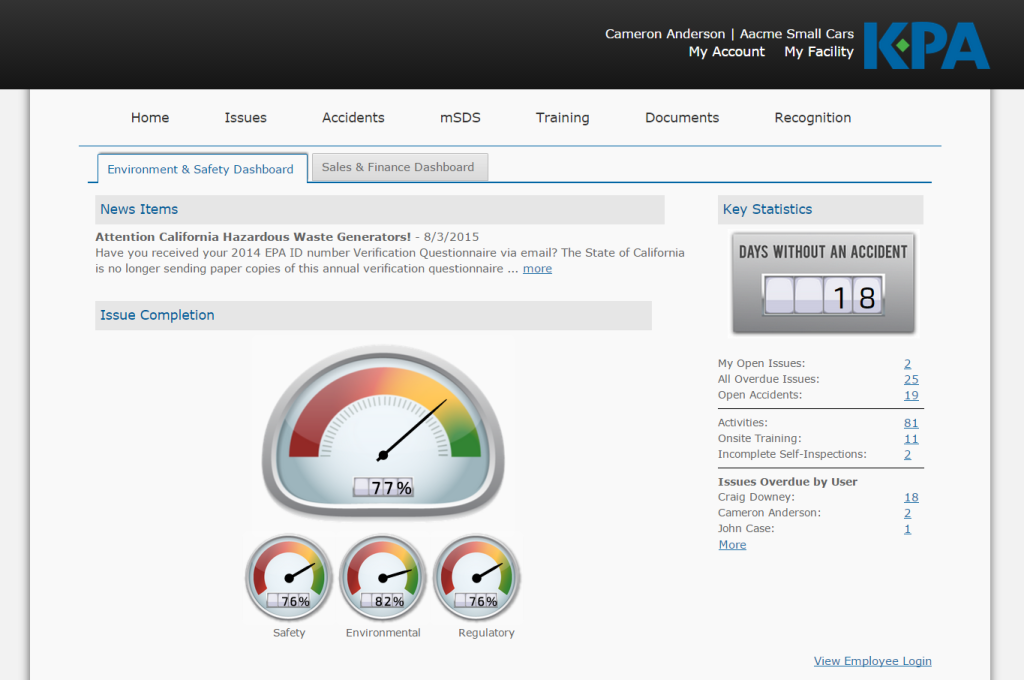This screenshot has width=1024, height=680.
Task: Open the Issues menu
Action: click(246, 118)
